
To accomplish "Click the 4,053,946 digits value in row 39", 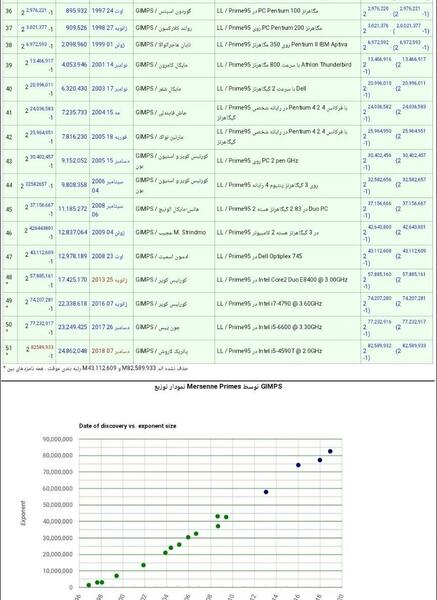I will 74,65.
